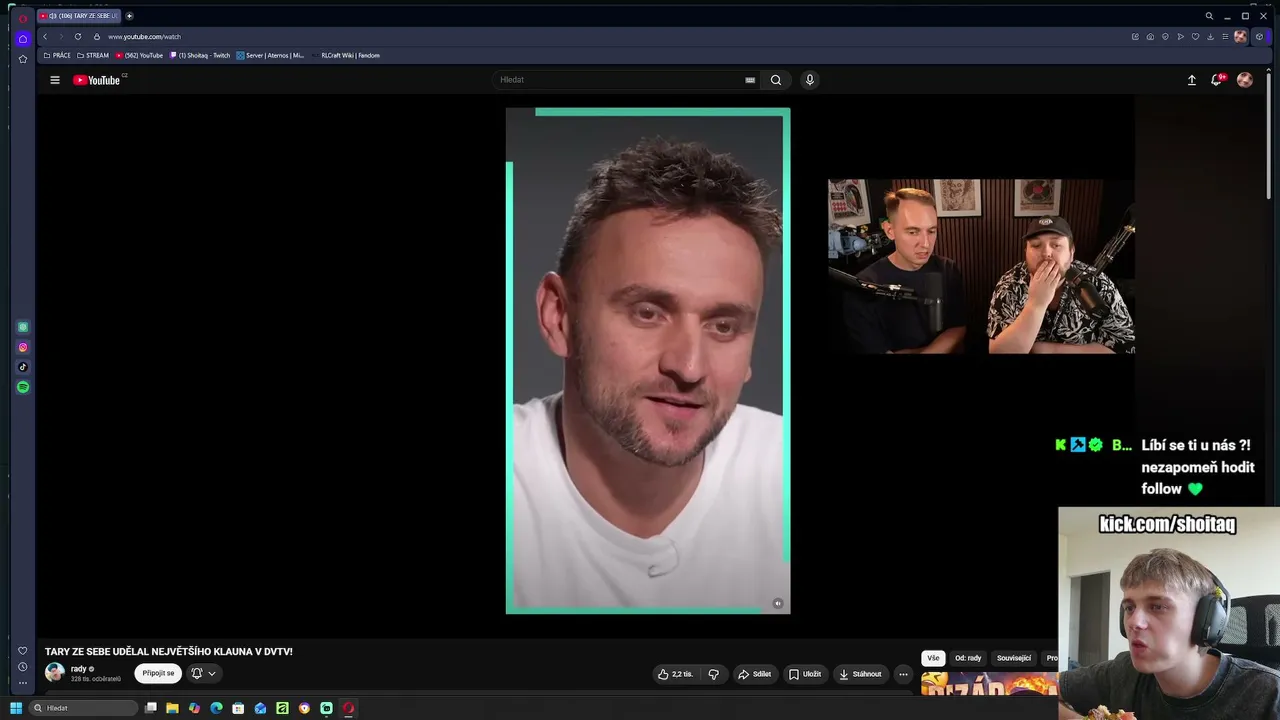Open the YouTube guide hamburger menu
The width and height of the screenshot is (1280, 720).
click(x=55, y=80)
